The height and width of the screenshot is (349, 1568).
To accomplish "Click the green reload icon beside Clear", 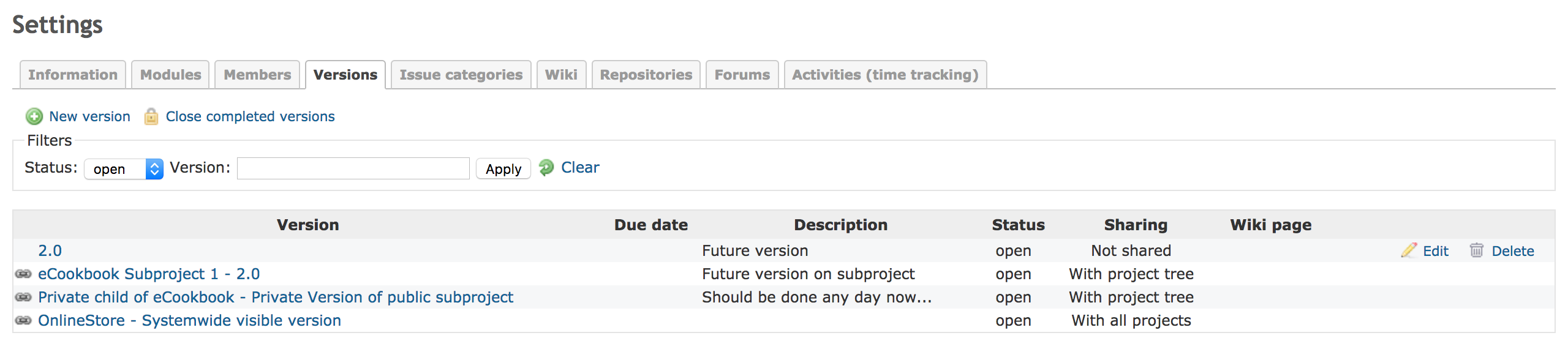I will 546,167.
